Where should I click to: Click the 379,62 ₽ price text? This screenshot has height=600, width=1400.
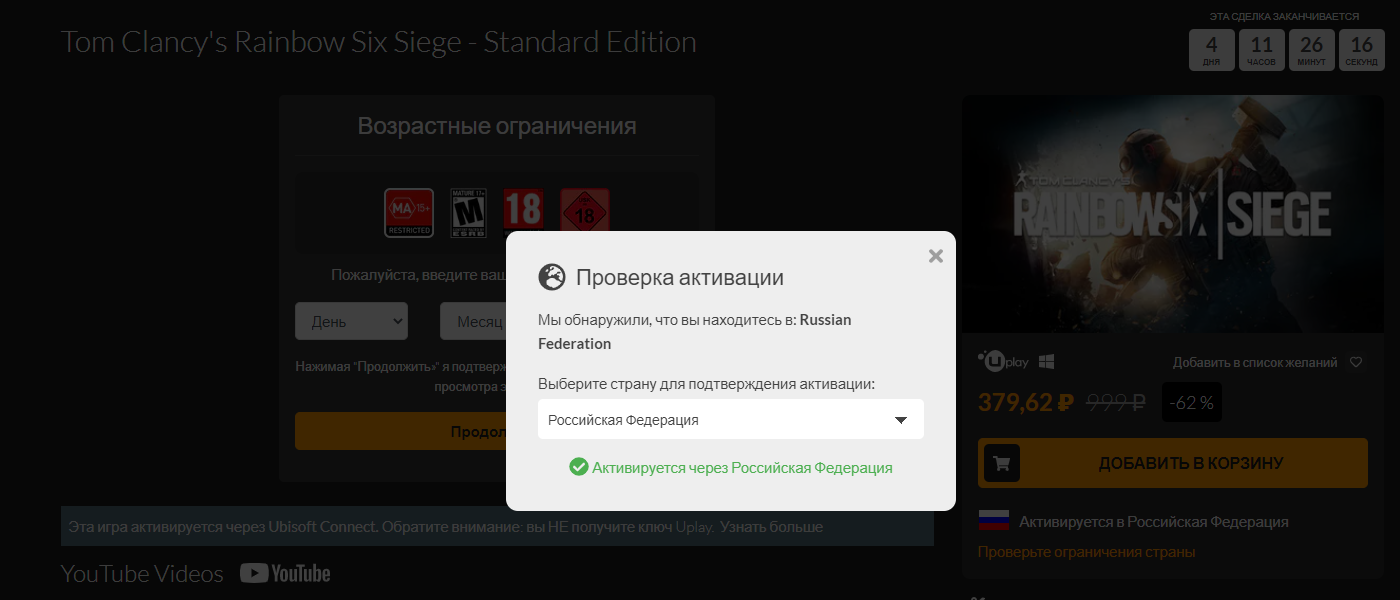1026,403
